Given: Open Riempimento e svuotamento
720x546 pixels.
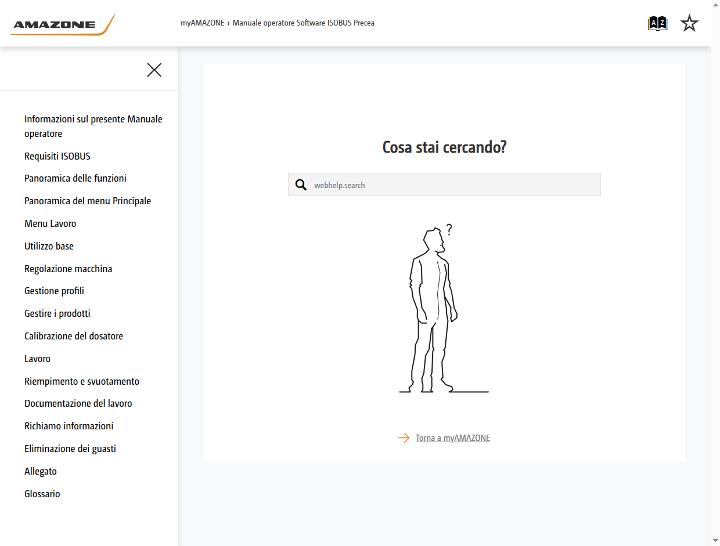Looking at the screenshot, I should (82, 381).
